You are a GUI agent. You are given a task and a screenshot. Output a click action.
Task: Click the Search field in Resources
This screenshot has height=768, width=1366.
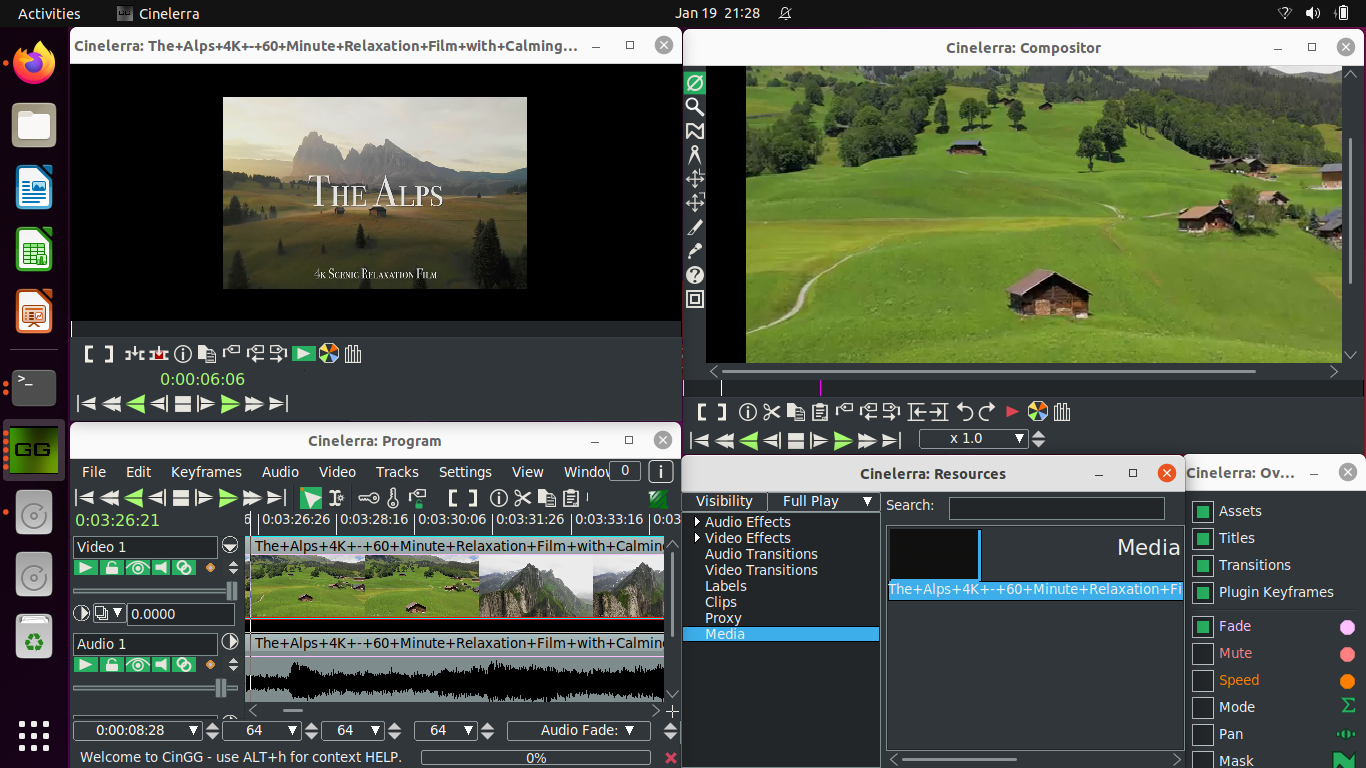[x=1056, y=508]
